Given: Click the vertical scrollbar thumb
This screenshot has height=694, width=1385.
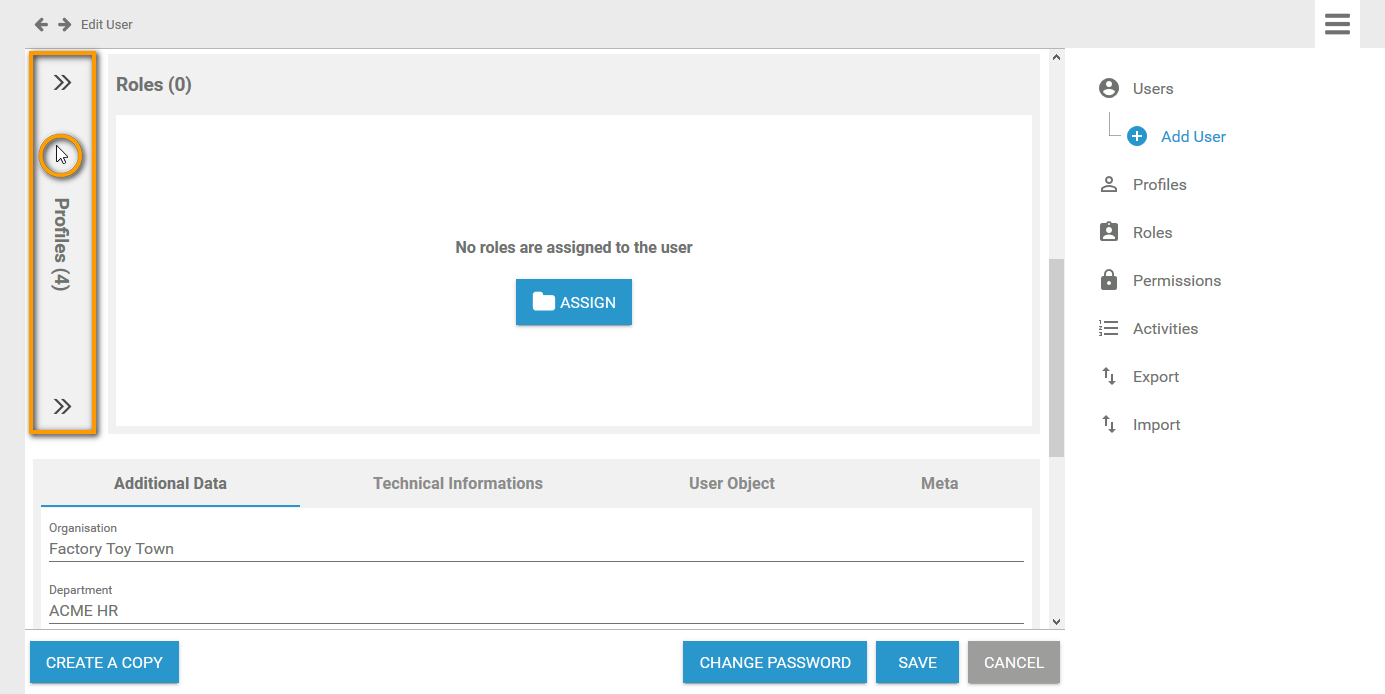Looking at the screenshot, I should [x=1057, y=358].
